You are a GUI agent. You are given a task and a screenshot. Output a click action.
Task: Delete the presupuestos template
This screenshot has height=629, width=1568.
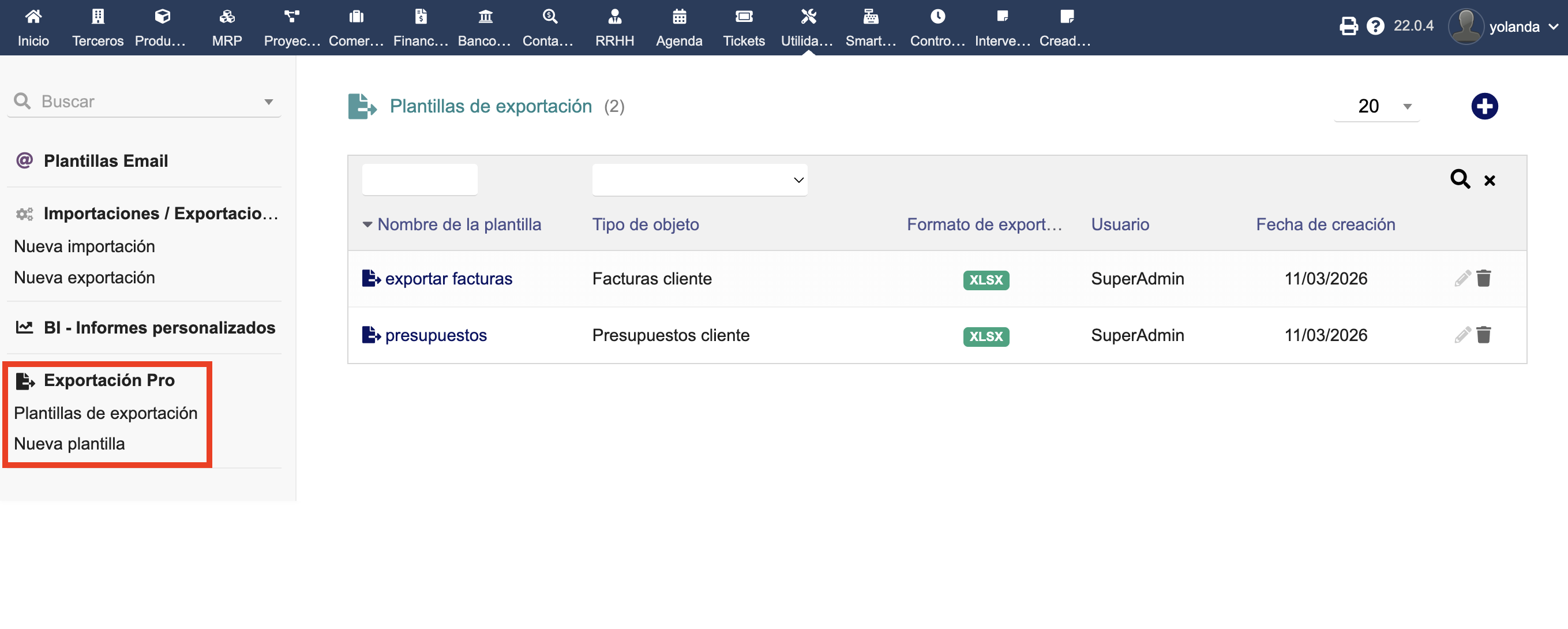pyautogui.click(x=1483, y=335)
